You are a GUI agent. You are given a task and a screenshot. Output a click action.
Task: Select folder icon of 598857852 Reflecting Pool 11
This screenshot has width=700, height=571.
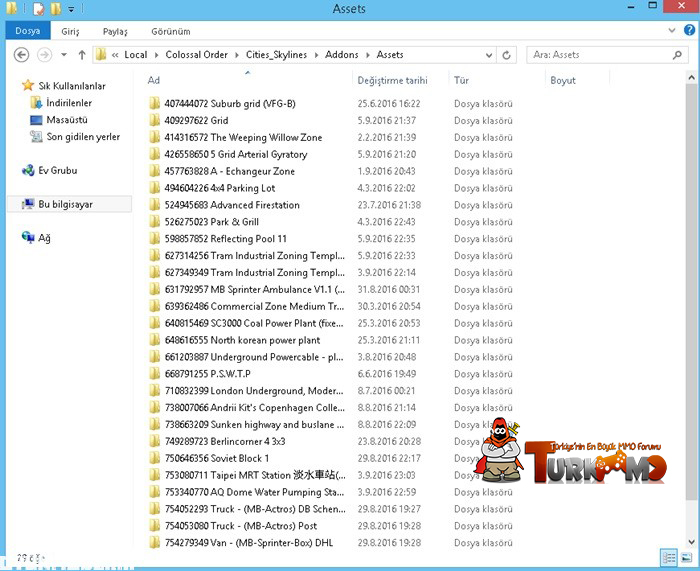pos(154,239)
